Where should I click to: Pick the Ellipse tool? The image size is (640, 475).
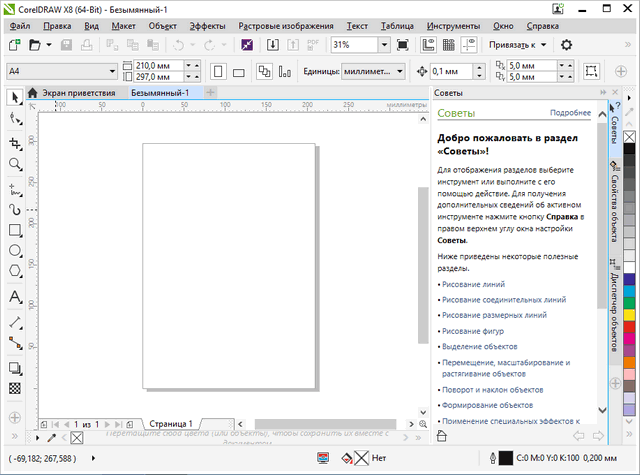[x=15, y=251]
